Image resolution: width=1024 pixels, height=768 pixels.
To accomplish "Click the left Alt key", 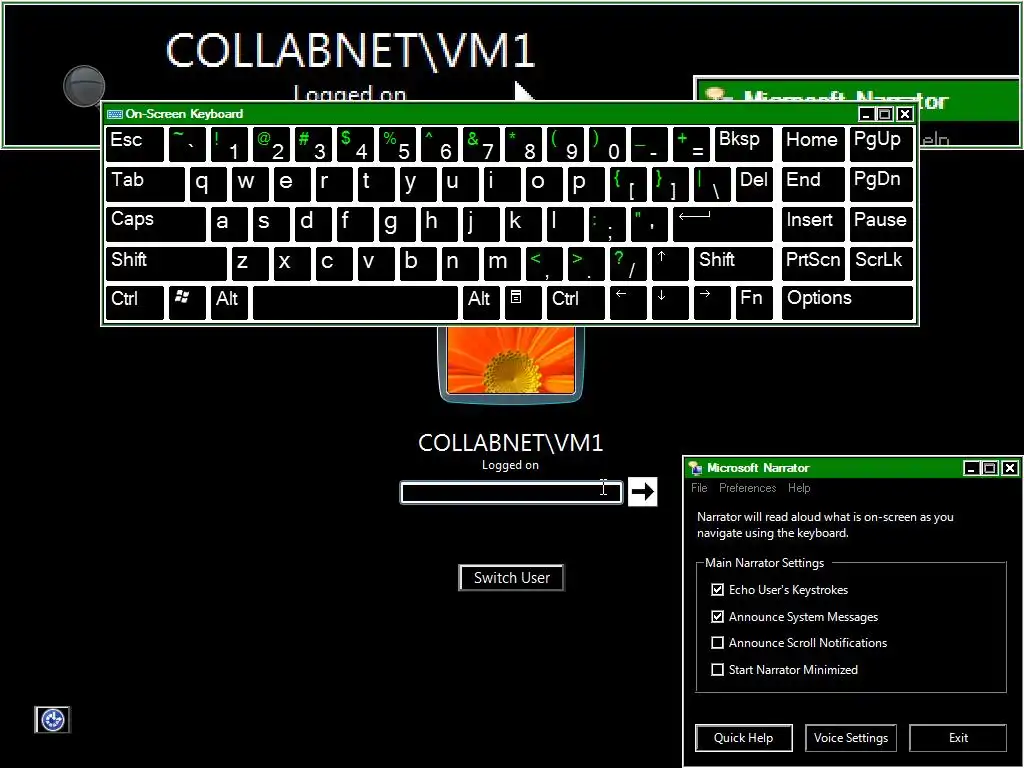I will tap(229, 302).
